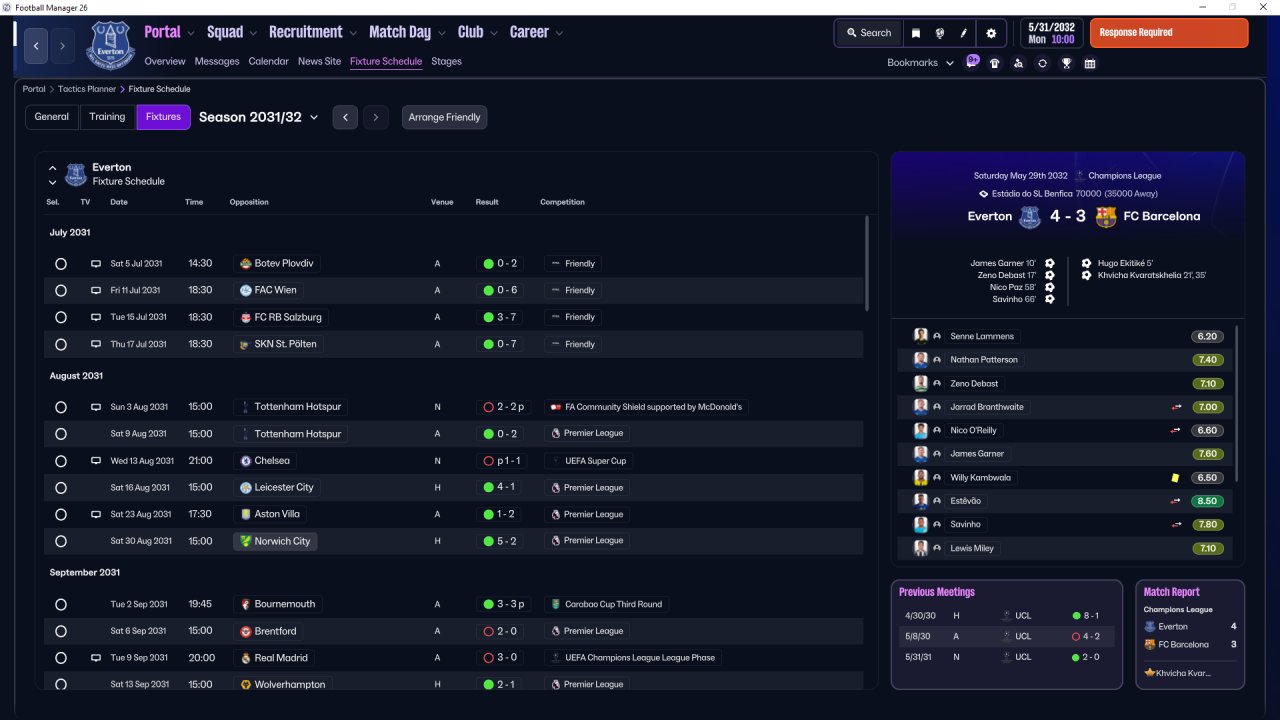Click the globe icon beside the bookmark icon
Viewport: 1280px width, 720px height.
point(940,33)
